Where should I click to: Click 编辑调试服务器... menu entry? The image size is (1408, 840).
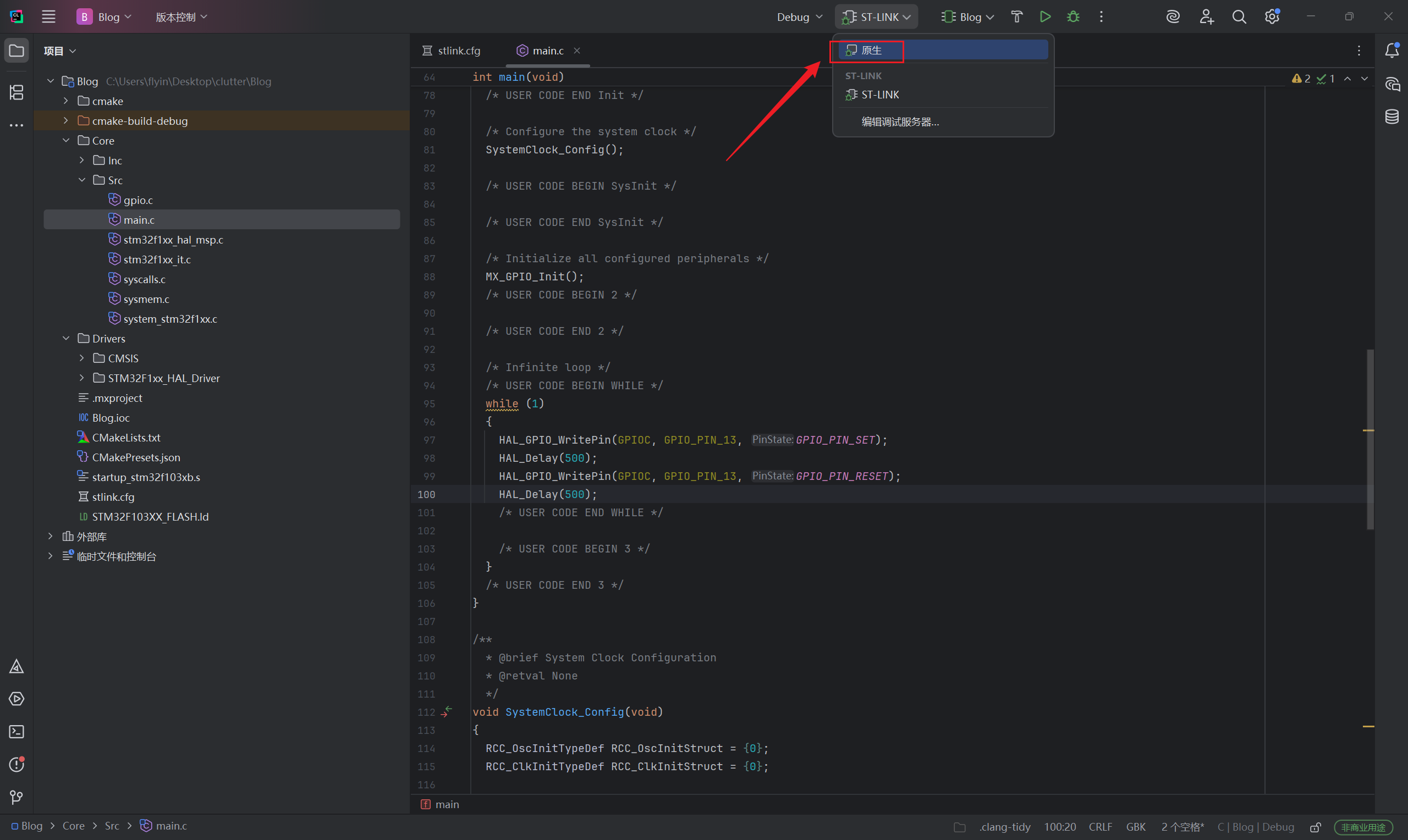click(900, 121)
